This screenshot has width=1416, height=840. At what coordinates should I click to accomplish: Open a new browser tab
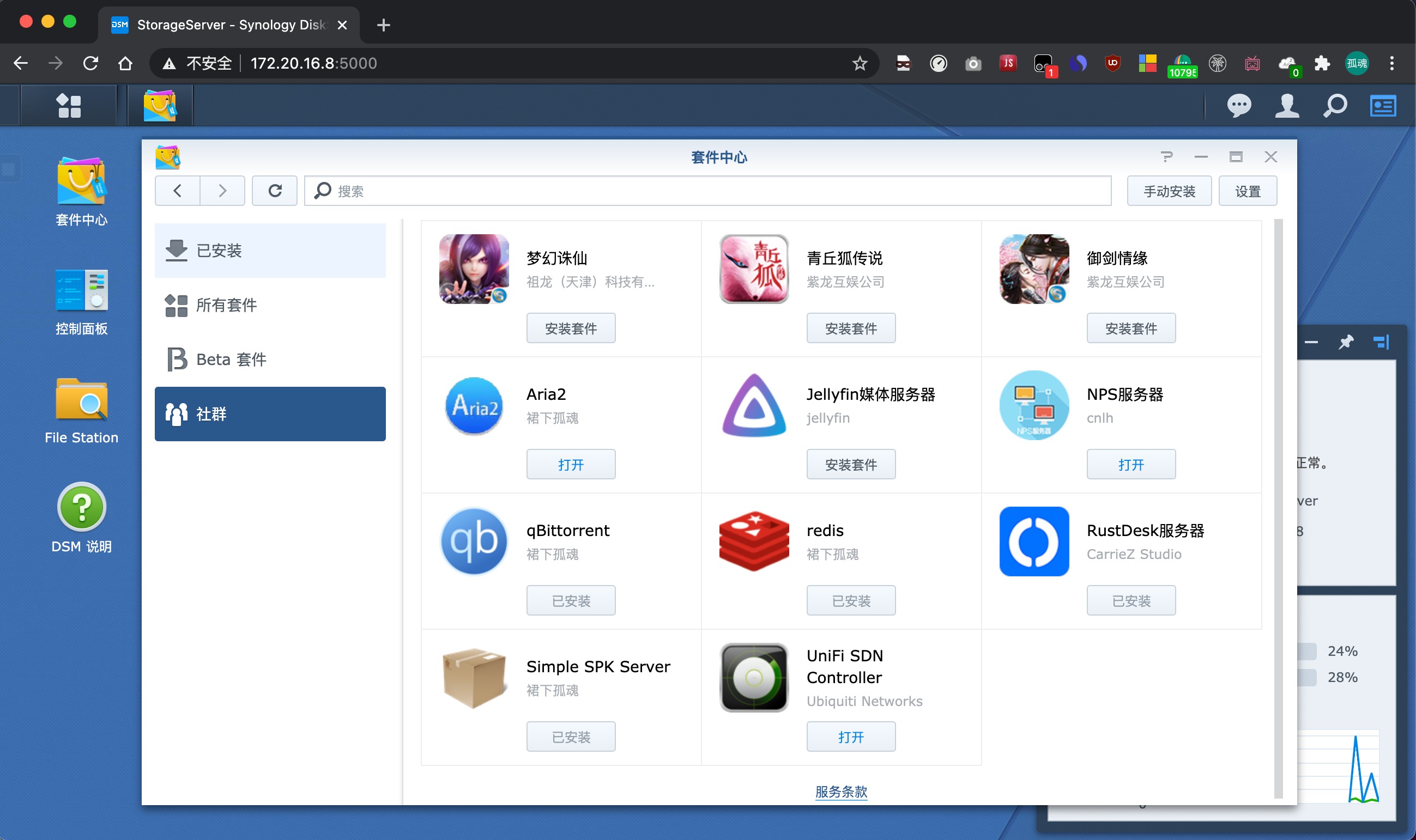click(383, 25)
